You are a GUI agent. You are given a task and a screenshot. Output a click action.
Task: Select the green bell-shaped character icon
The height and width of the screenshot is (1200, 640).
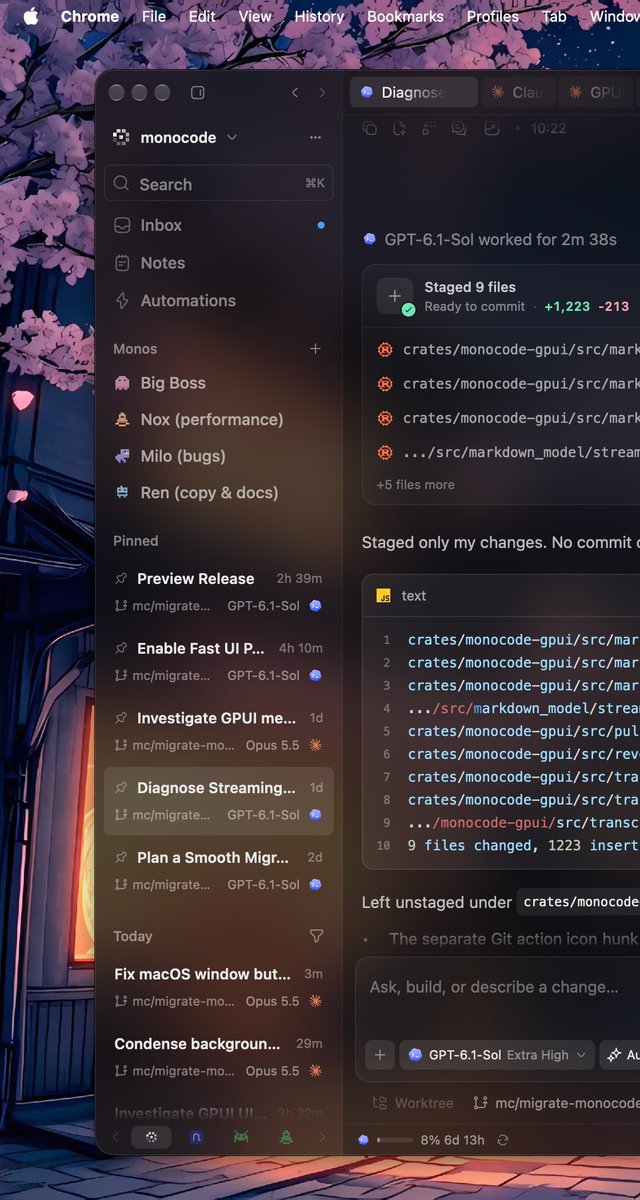pos(287,1137)
